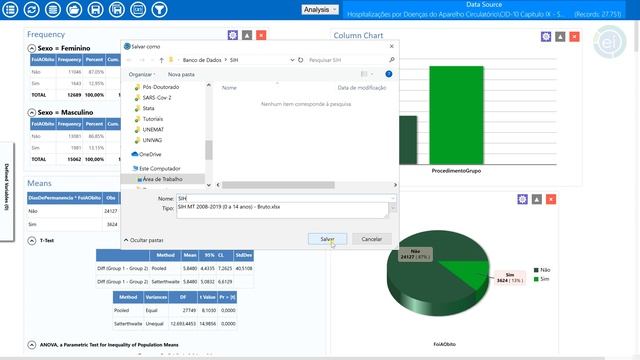This screenshot has height=360, width=640.
Task: Click Nova pasta in the dialog
Action: (181, 74)
